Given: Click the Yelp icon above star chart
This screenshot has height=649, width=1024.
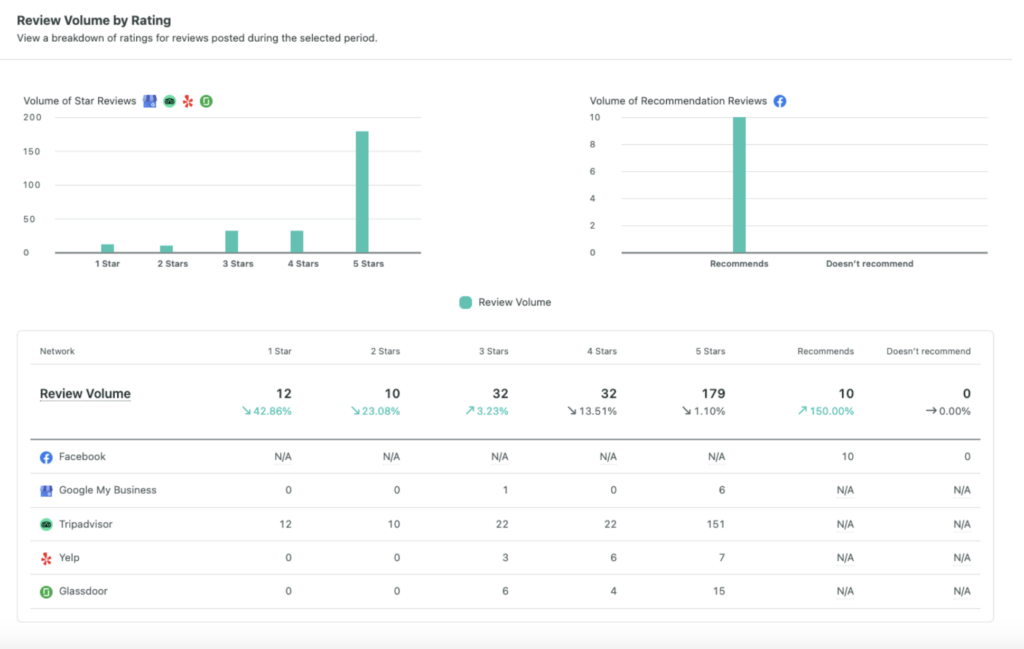Looking at the screenshot, I should pyautogui.click(x=188, y=101).
